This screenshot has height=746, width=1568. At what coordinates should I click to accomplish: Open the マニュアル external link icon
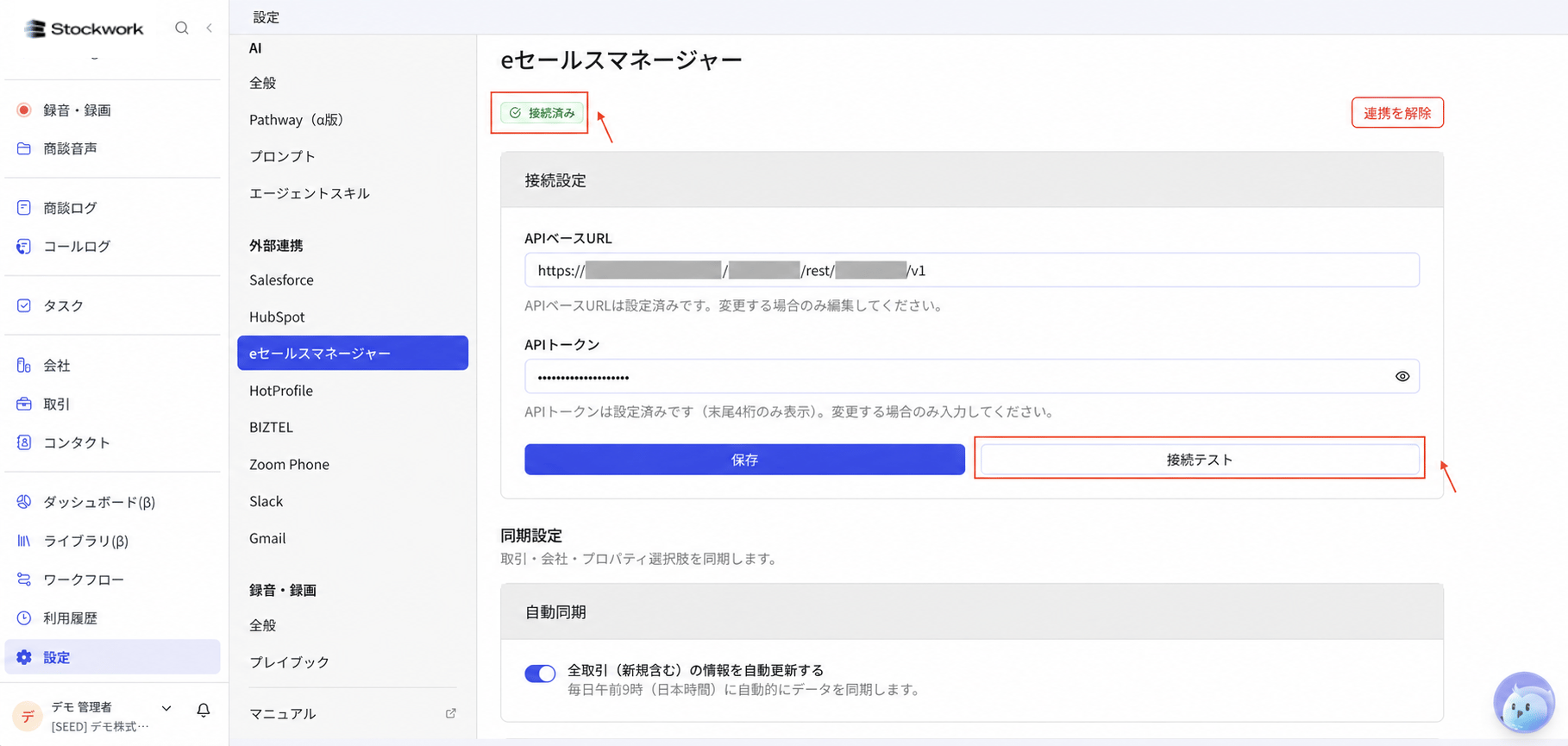click(x=450, y=713)
